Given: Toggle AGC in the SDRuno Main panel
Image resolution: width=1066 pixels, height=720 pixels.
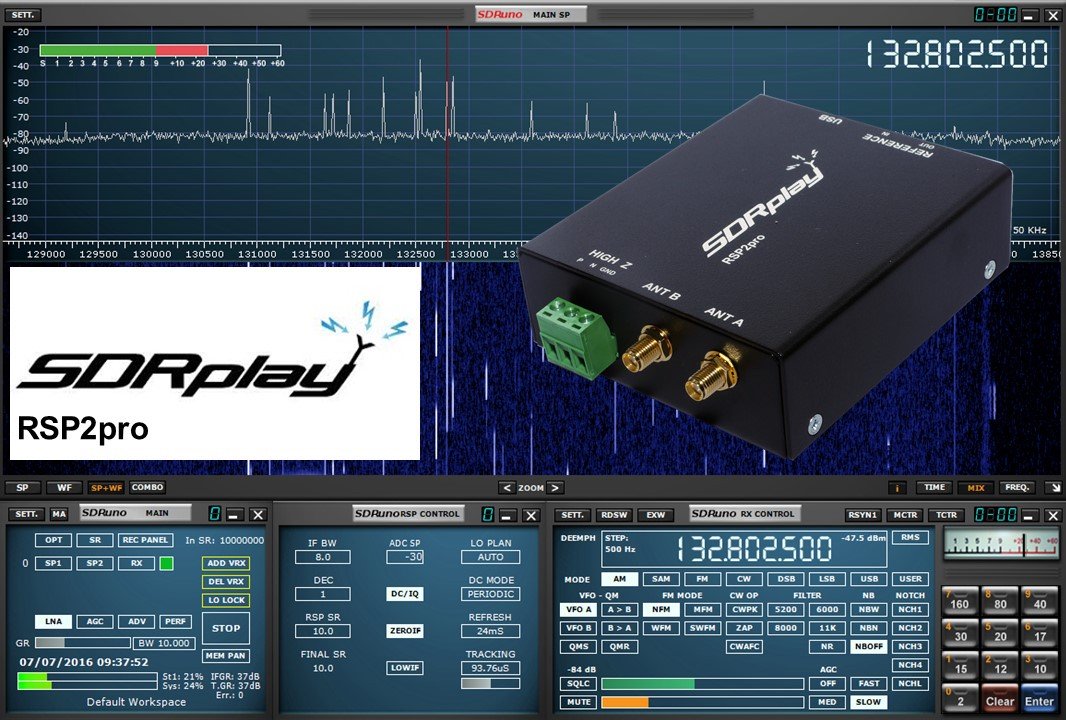Looking at the screenshot, I should pyautogui.click(x=94, y=621).
